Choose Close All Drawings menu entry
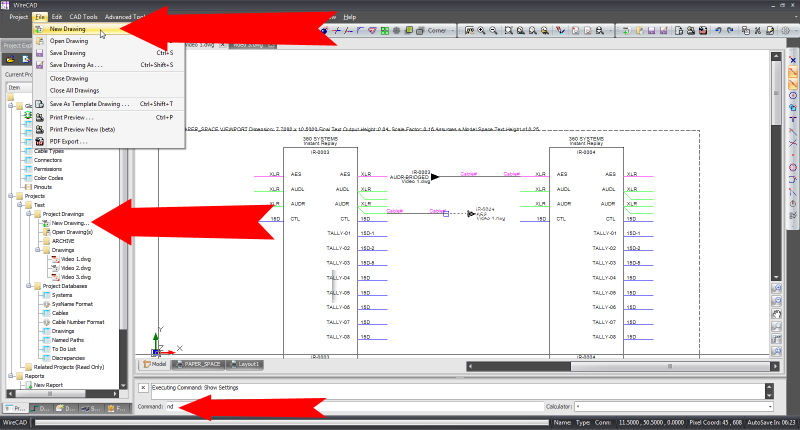 click(108, 90)
